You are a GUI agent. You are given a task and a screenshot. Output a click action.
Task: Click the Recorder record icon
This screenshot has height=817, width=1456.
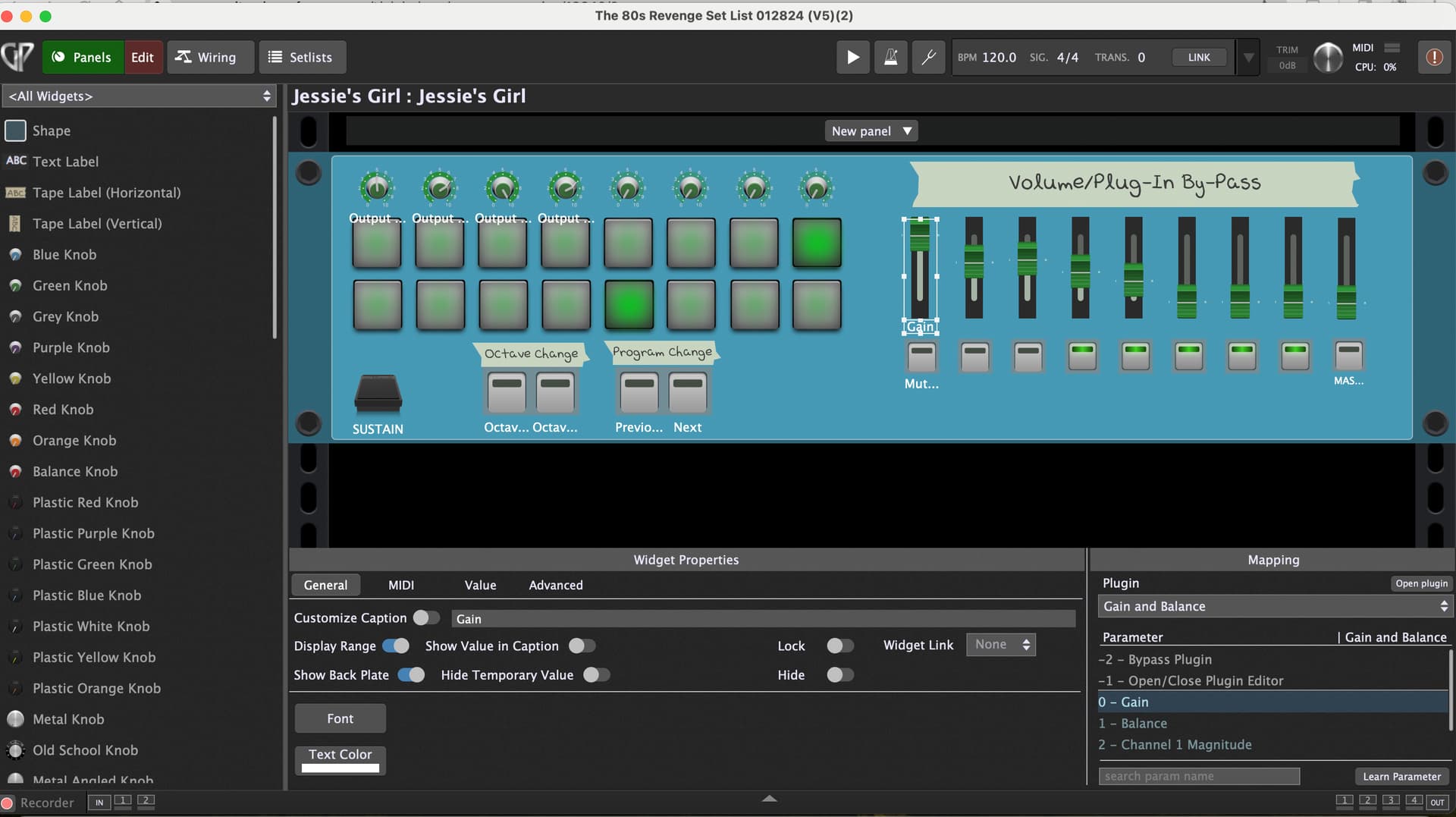click(x=8, y=803)
